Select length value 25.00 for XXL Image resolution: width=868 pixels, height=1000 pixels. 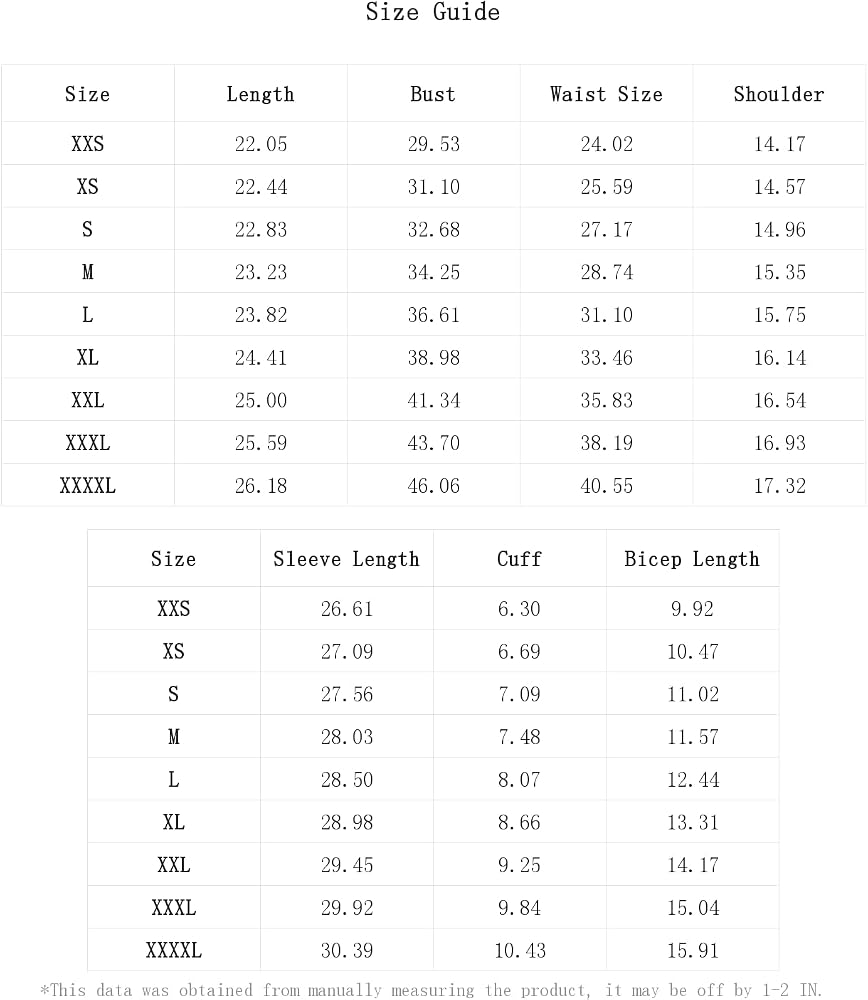261,401
